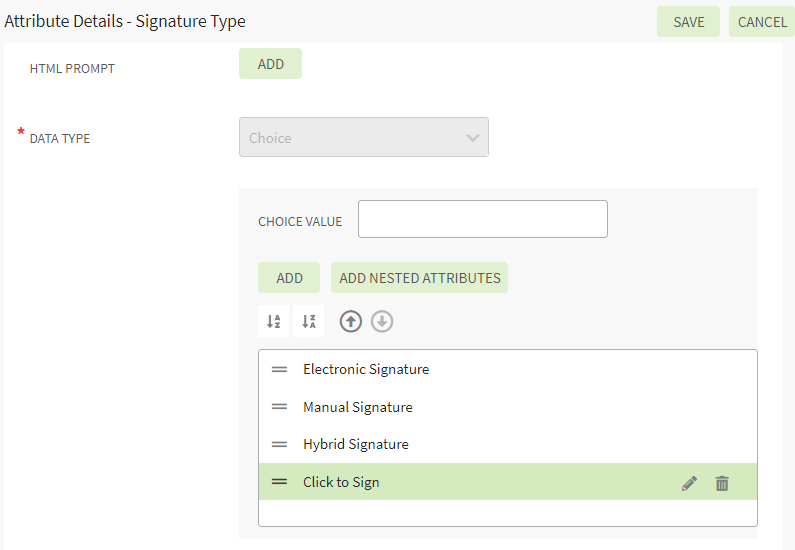The image size is (795, 550).
Task: Click Add button next to HTML Prompt
Action: (x=270, y=64)
